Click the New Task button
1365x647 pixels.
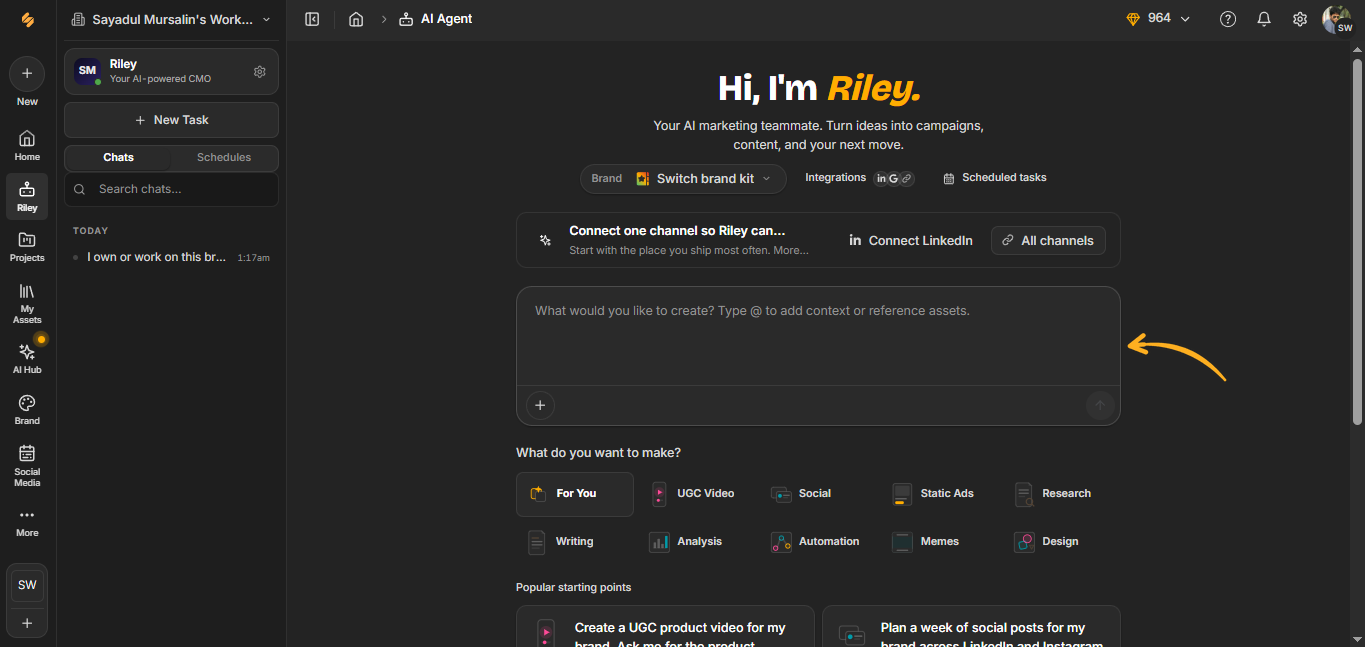tap(171, 120)
